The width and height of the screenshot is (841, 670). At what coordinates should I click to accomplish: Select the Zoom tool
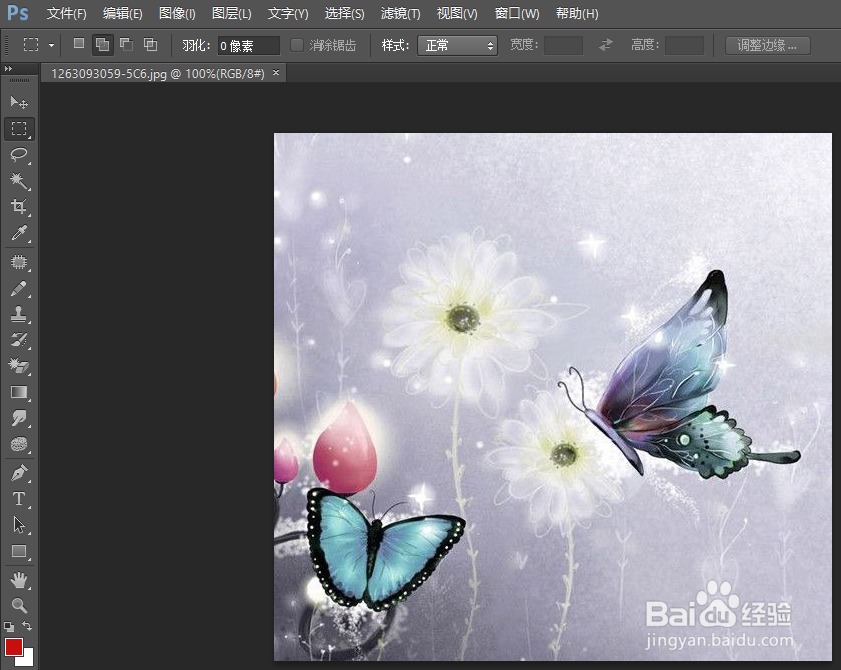(x=19, y=606)
